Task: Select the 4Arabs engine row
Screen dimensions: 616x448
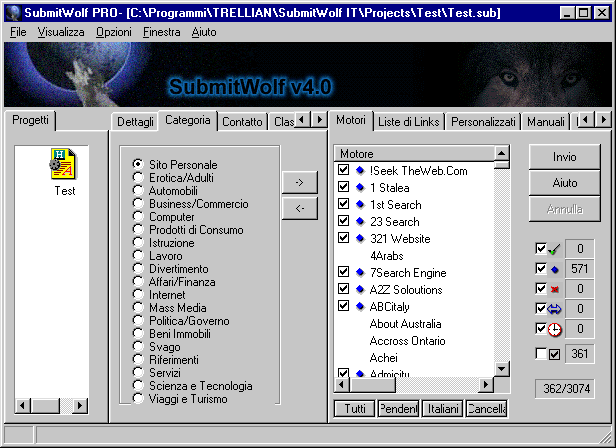Action: [387, 256]
